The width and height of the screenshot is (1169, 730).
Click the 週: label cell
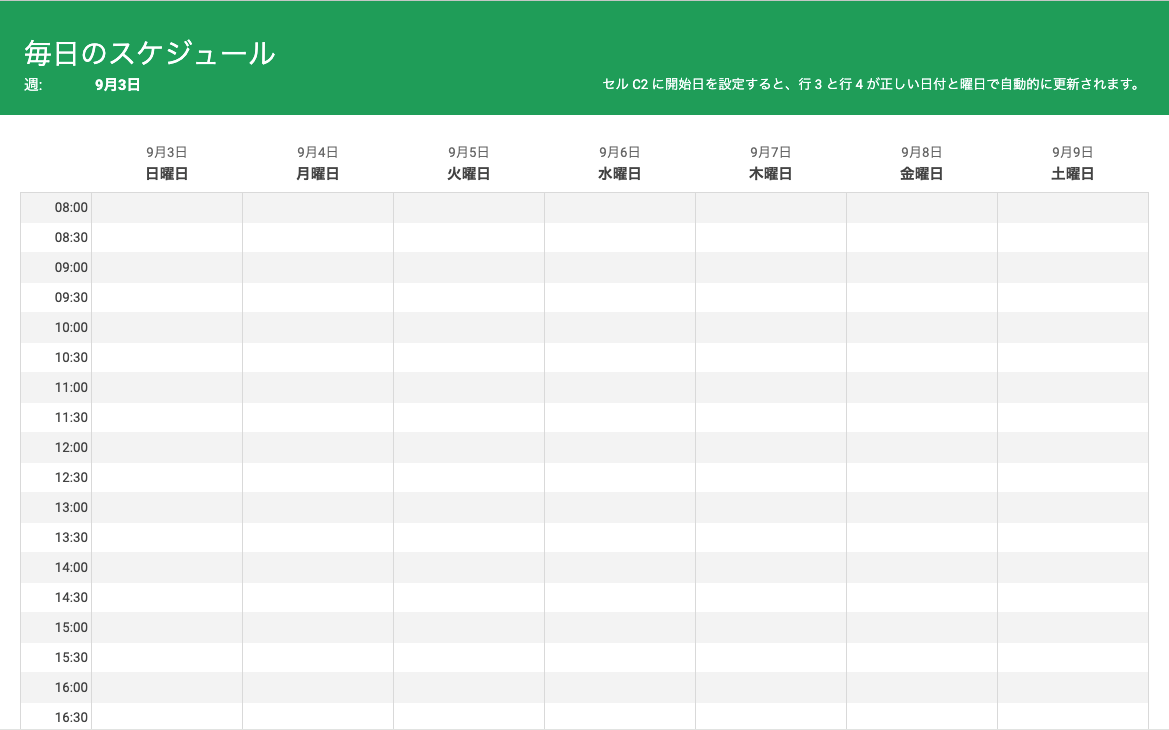coord(33,85)
